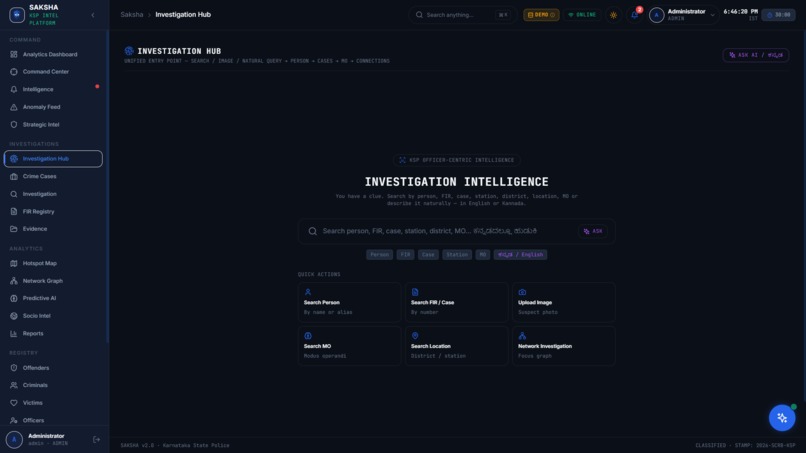Open the Search MO quick action

tap(350, 346)
